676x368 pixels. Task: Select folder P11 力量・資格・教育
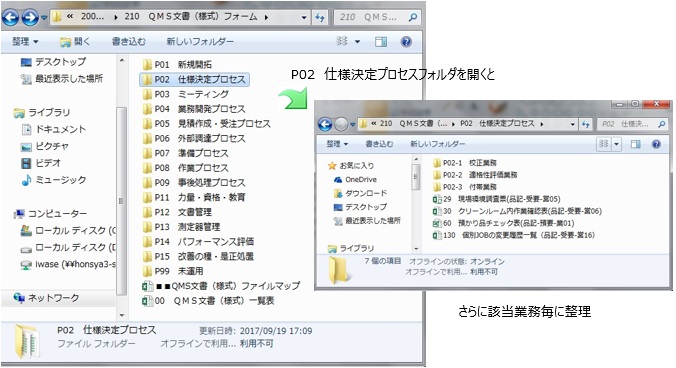pos(194,197)
